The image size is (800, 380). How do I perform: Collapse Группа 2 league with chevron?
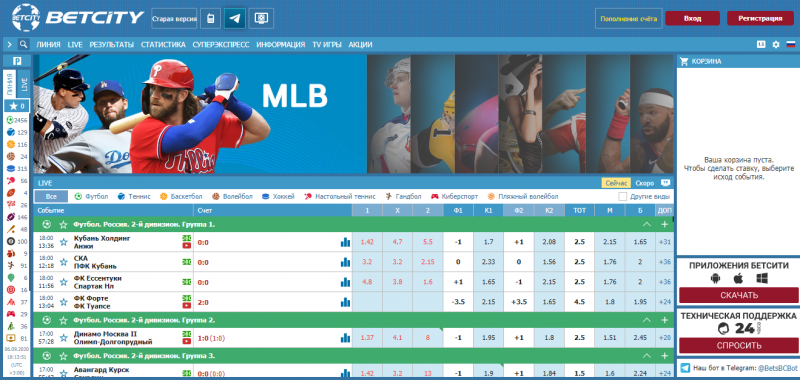[647, 320]
